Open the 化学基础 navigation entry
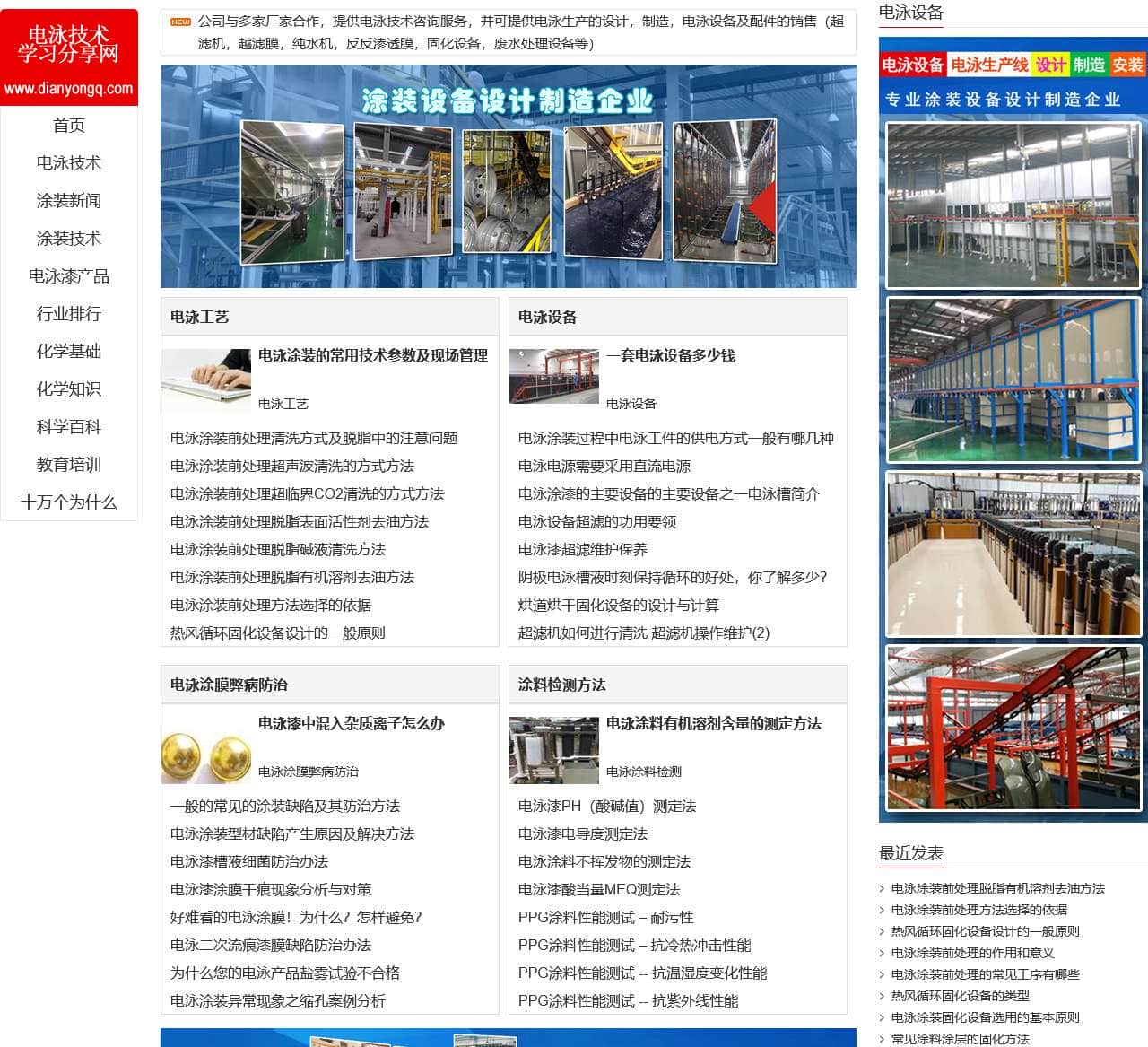The height and width of the screenshot is (1047, 1148). coord(69,352)
